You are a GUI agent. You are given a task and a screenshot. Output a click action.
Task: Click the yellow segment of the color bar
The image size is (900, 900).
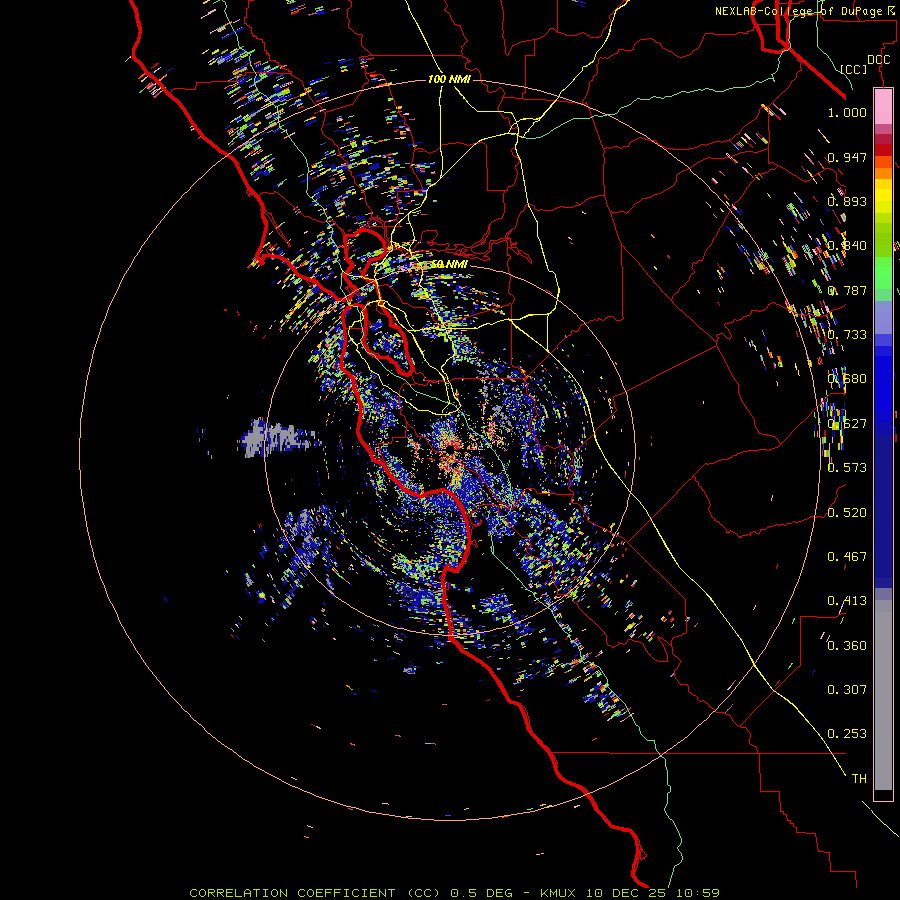tap(883, 196)
